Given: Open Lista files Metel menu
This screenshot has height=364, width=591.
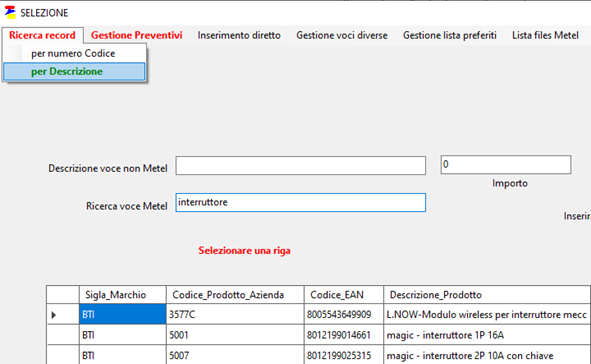Looking at the screenshot, I should pyautogui.click(x=545, y=35).
